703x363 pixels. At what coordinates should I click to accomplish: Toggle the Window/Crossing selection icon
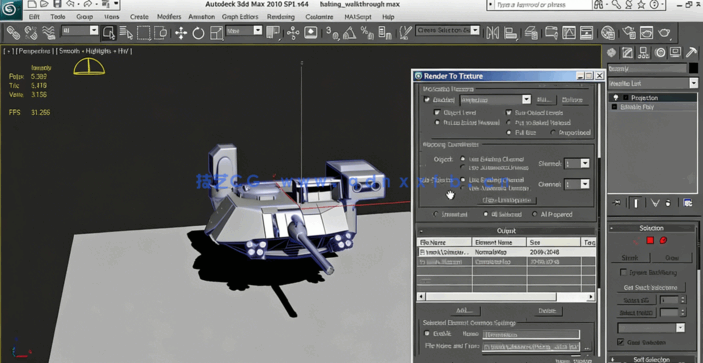pyautogui.click(x=161, y=33)
